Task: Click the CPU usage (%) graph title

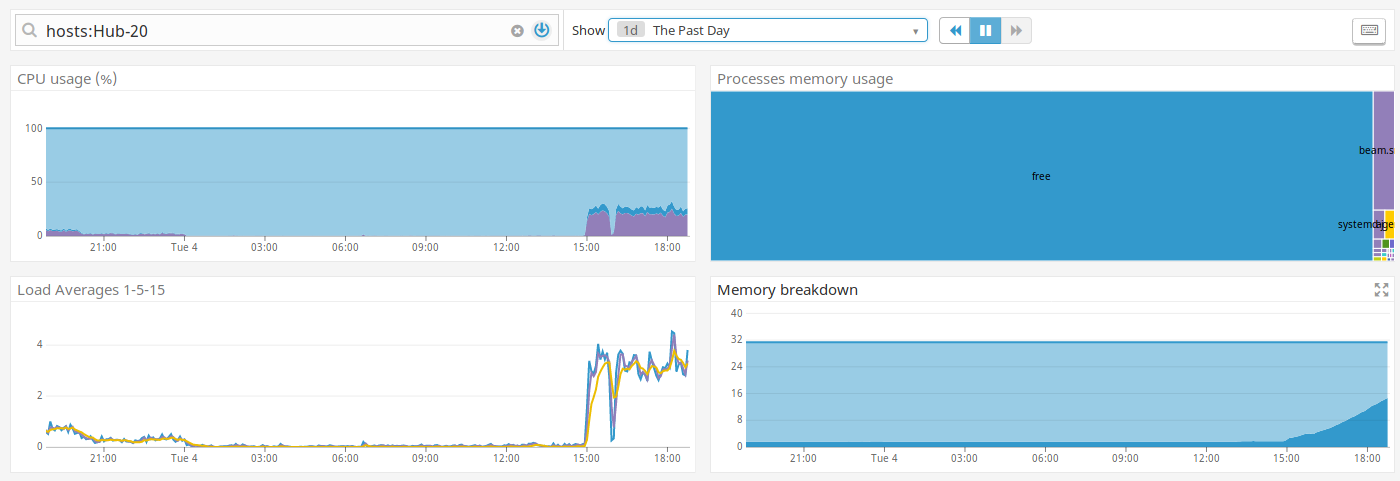Action: click(x=67, y=79)
